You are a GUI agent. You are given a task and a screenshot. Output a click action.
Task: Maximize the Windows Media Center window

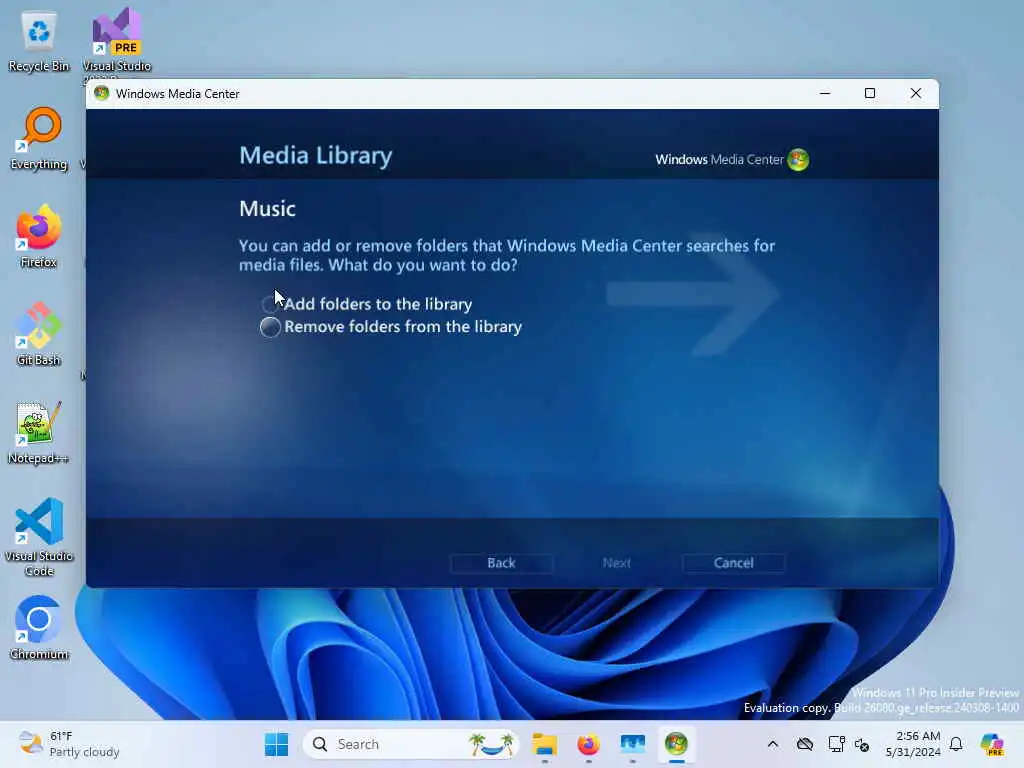coord(870,93)
